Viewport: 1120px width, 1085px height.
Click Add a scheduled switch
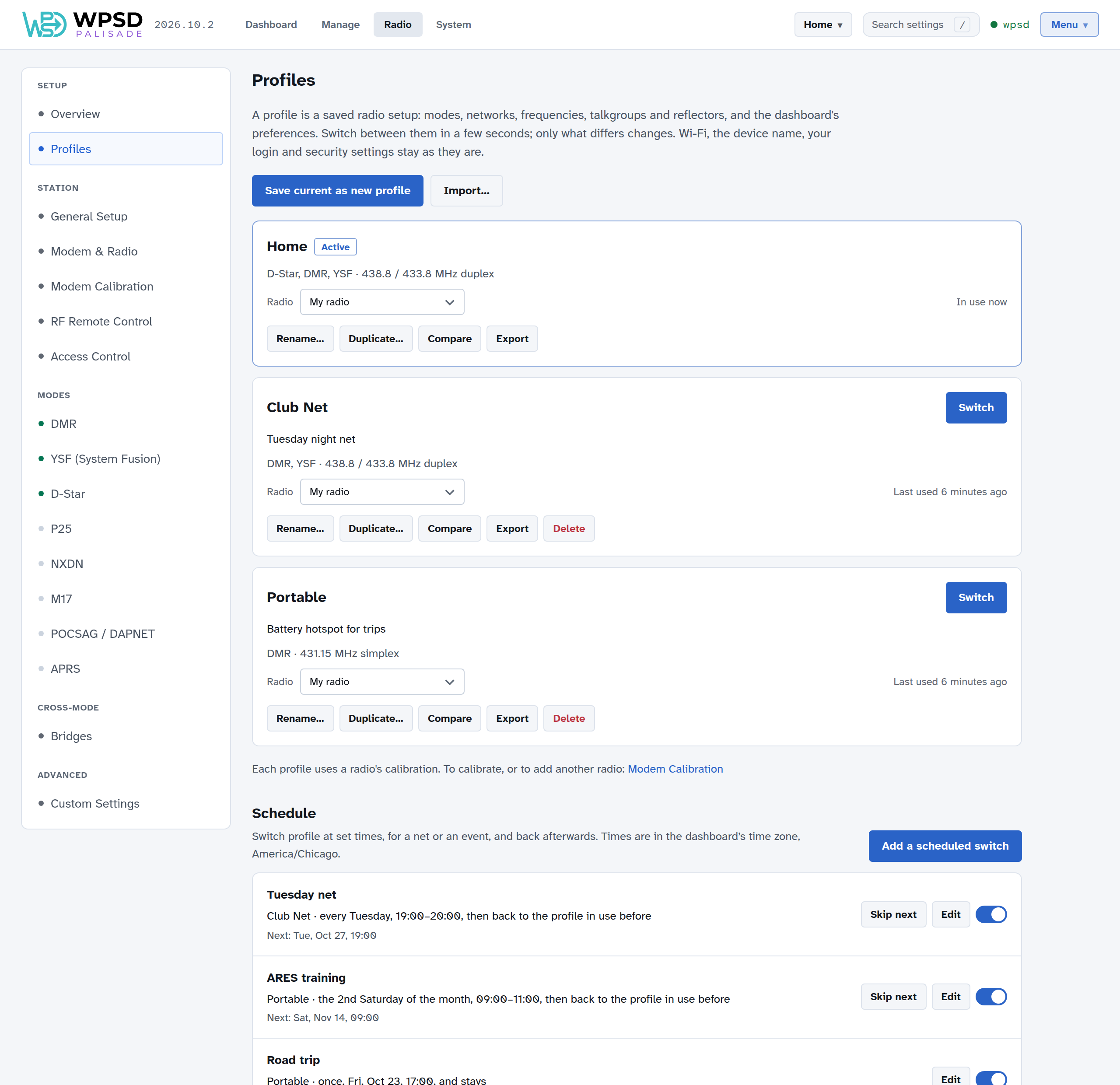click(945, 846)
